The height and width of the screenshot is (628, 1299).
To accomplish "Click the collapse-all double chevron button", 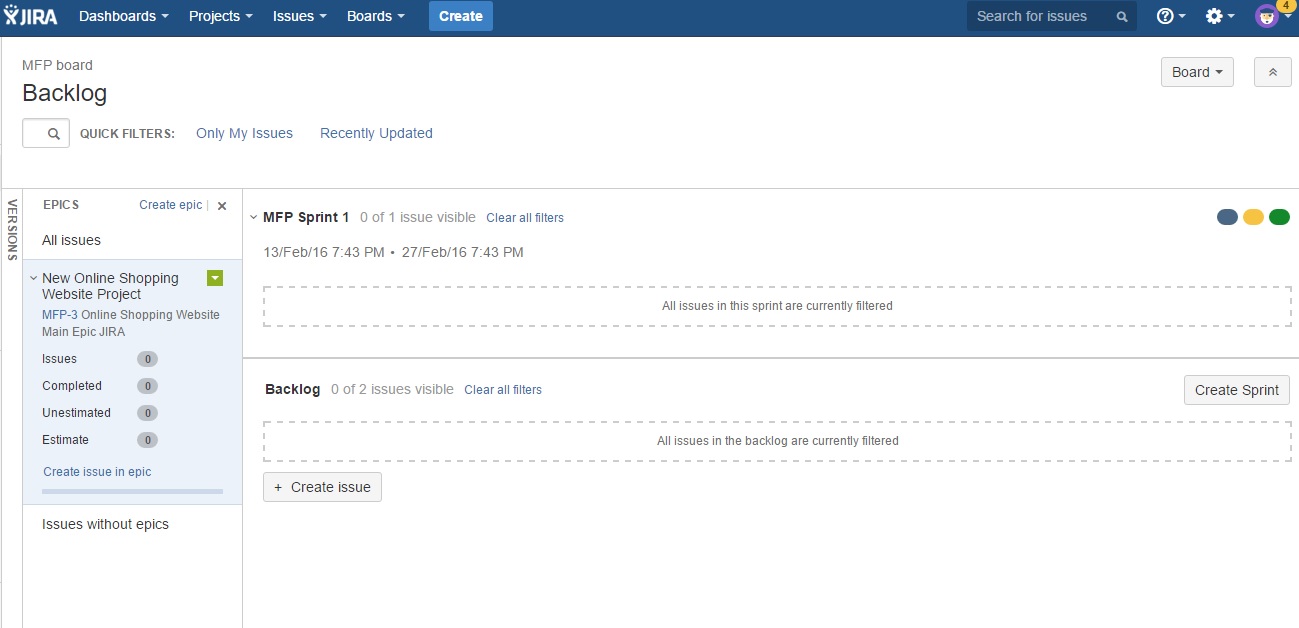I will point(1272,71).
